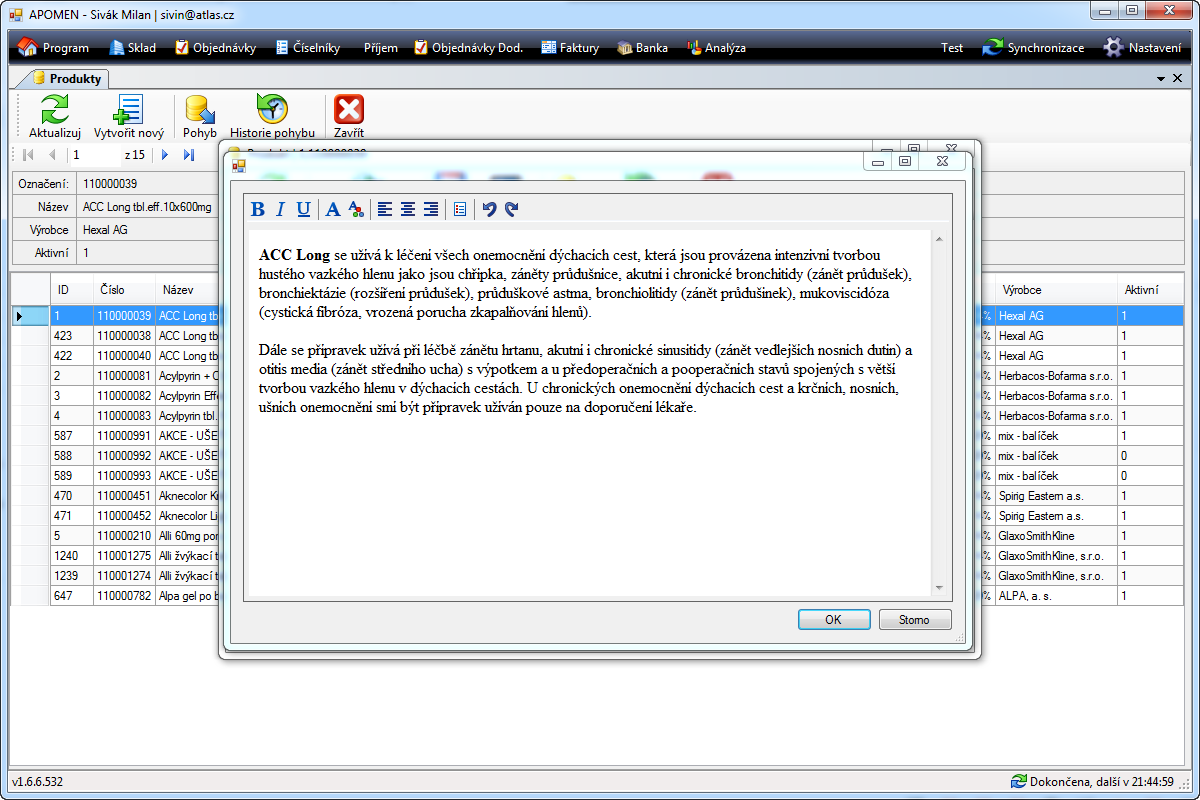Sort table by Aktivní column header
This screenshot has height=800, width=1200.
1151,290
